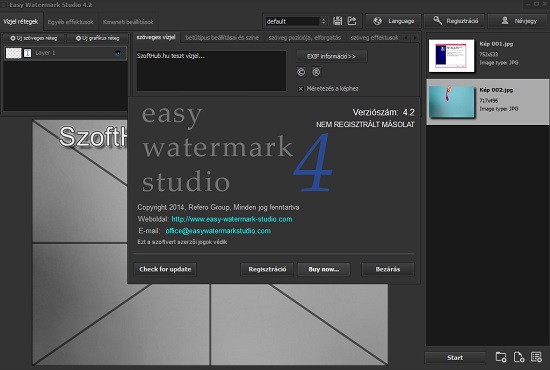Click the 752x533 dimensions text
Screen dimensions: 550x370
pyautogui.click(x=489, y=54)
